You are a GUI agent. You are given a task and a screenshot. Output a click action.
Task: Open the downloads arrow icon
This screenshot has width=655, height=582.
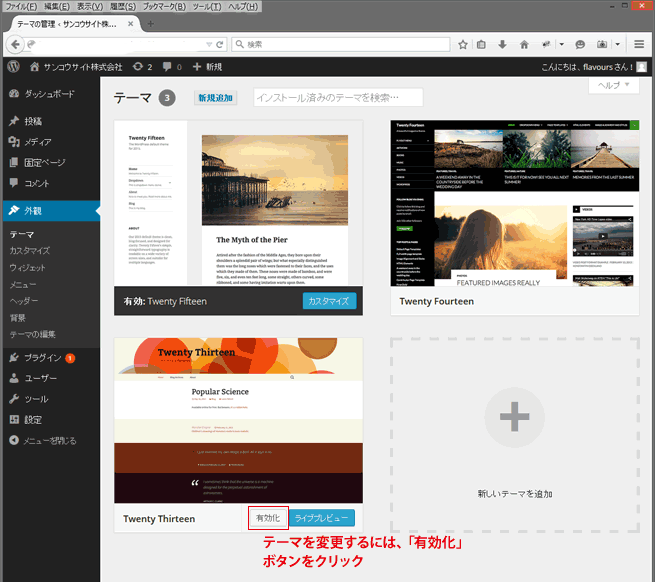point(502,44)
